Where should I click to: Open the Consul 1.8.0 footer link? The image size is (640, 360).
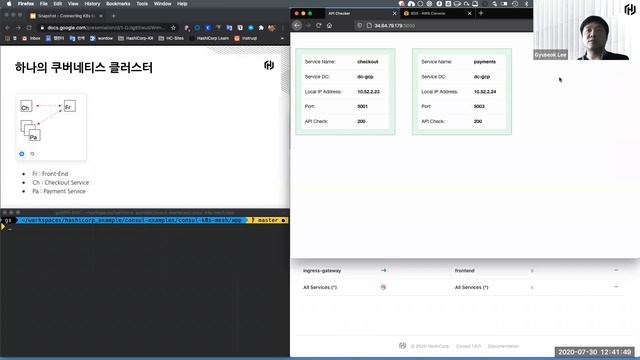point(468,346)
